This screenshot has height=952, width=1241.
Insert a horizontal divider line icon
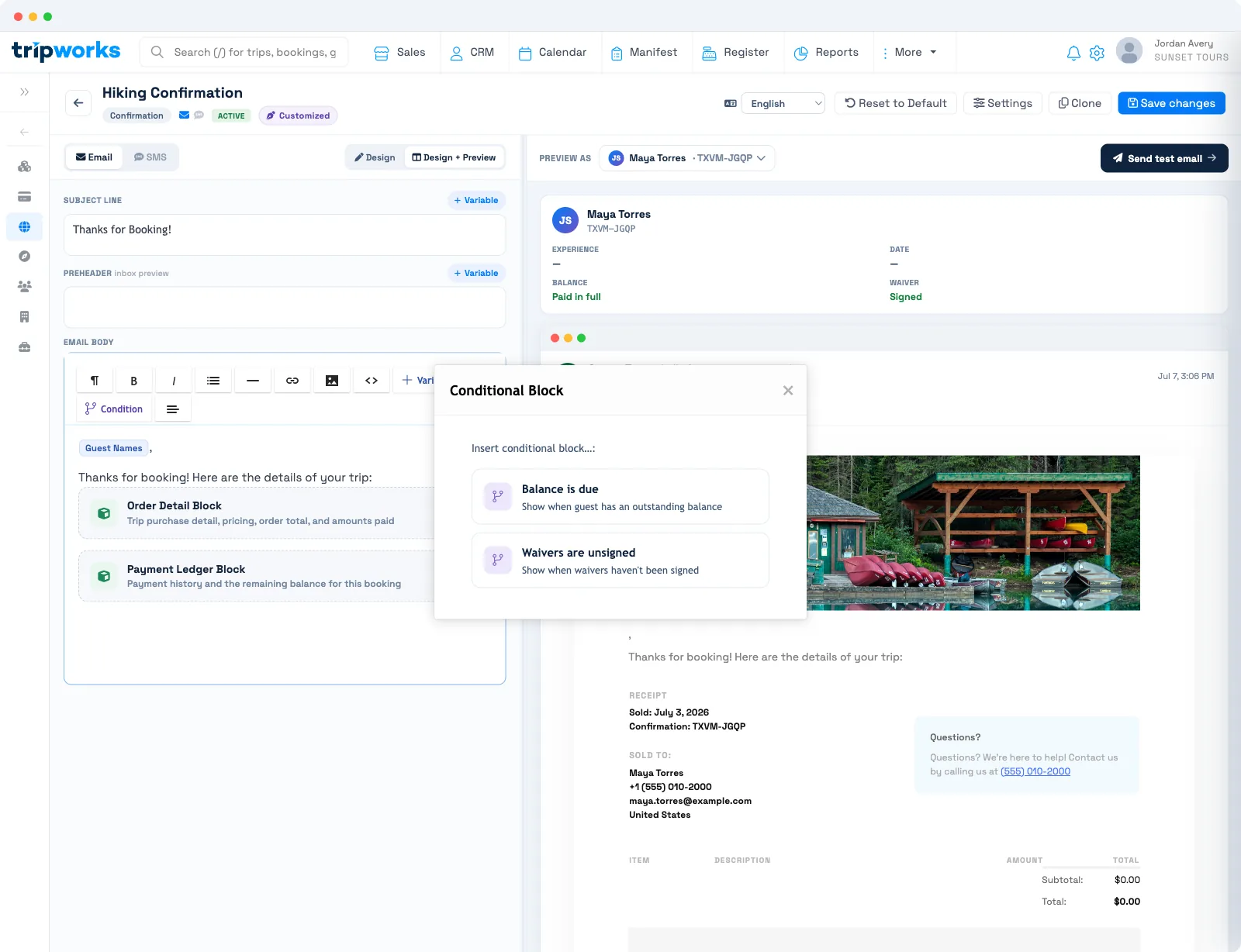pos(253,381)
